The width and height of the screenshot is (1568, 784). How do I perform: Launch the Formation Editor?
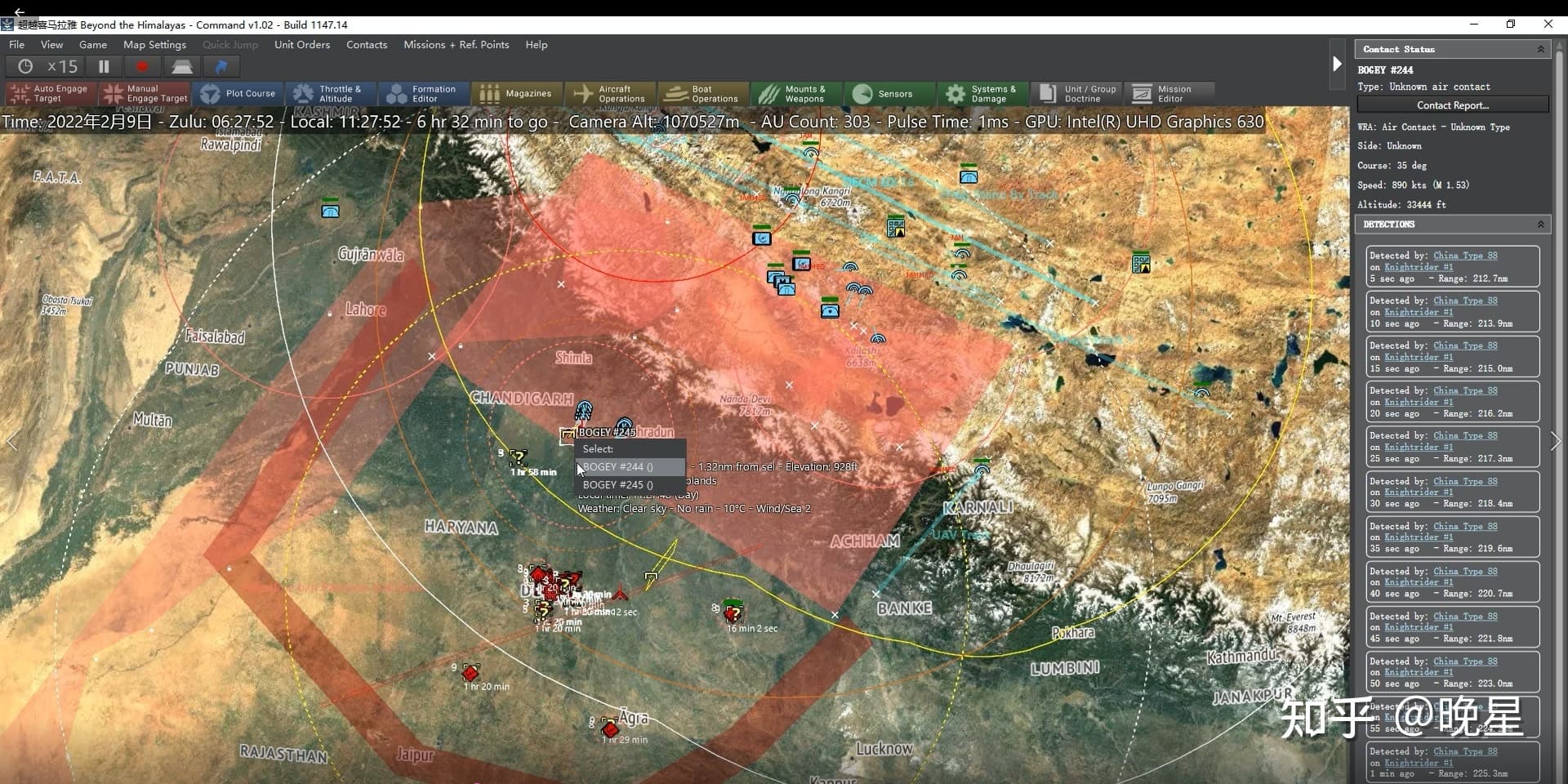coord(422,94)
